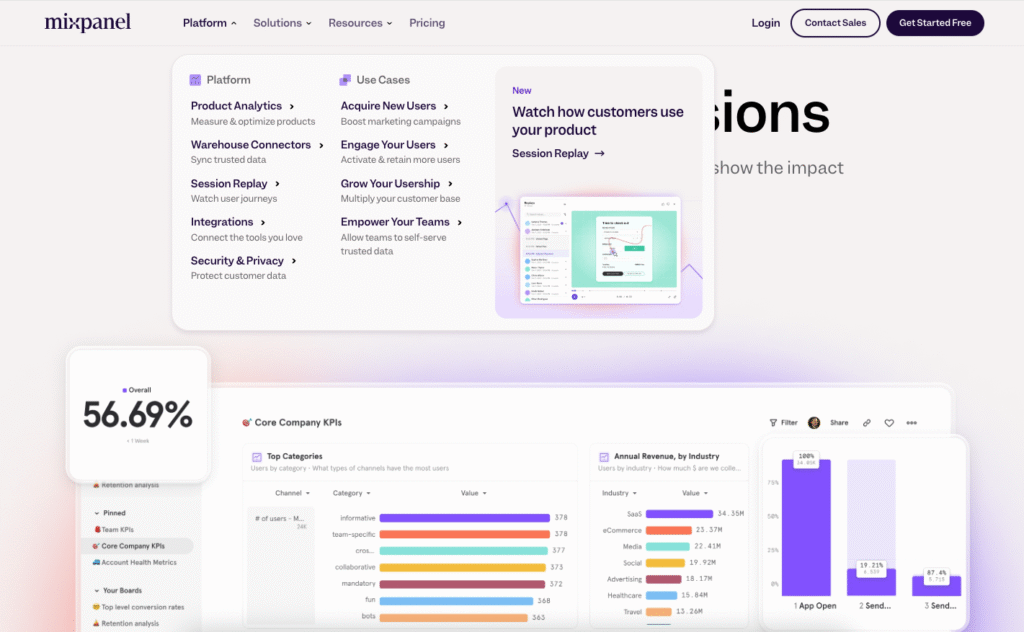This screenshot has height=632, width=1024.
Task: Click the SaaS revenue value 34.35M
Action: click(x=730, y=514)
